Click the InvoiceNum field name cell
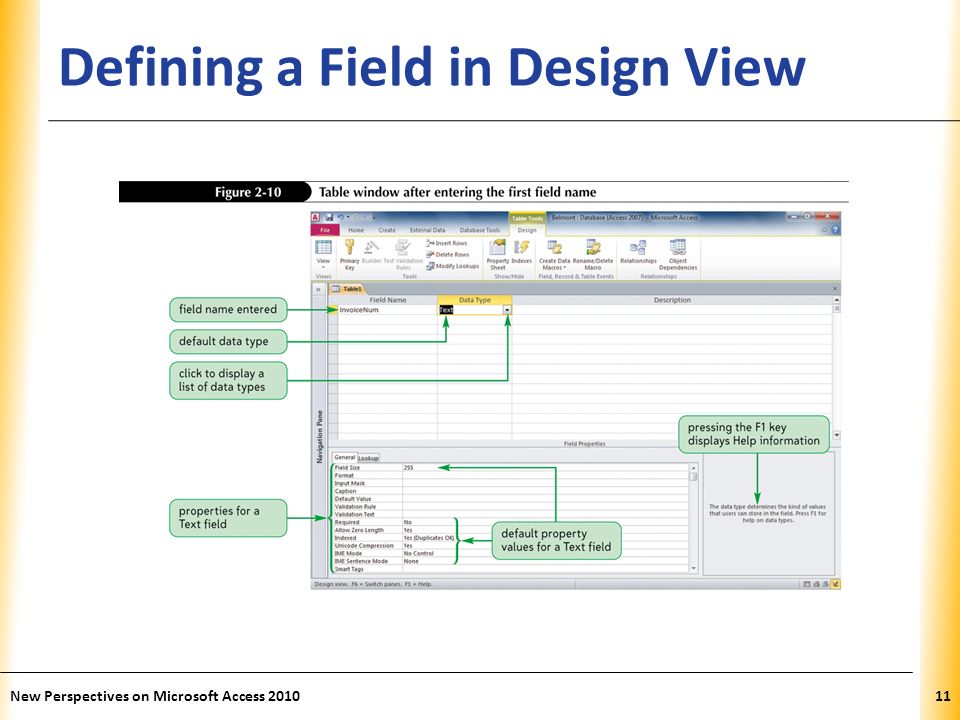This screenshot has height=720, width=960. [x=388, y=310]
